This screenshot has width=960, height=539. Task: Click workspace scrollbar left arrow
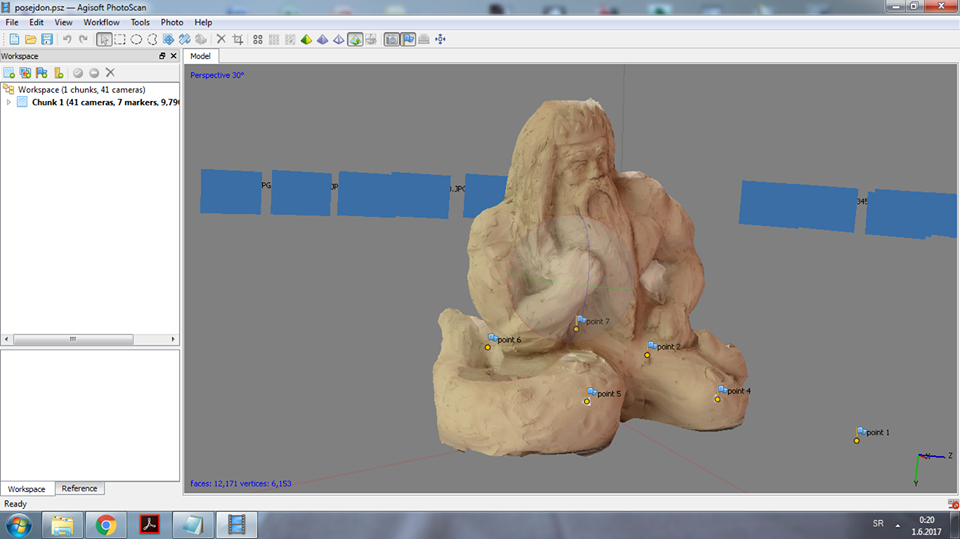coord(6,339)
